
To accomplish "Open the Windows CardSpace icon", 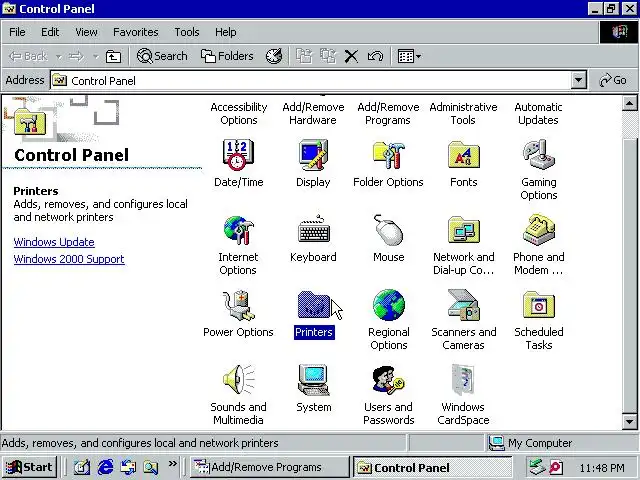I will 463,380.
